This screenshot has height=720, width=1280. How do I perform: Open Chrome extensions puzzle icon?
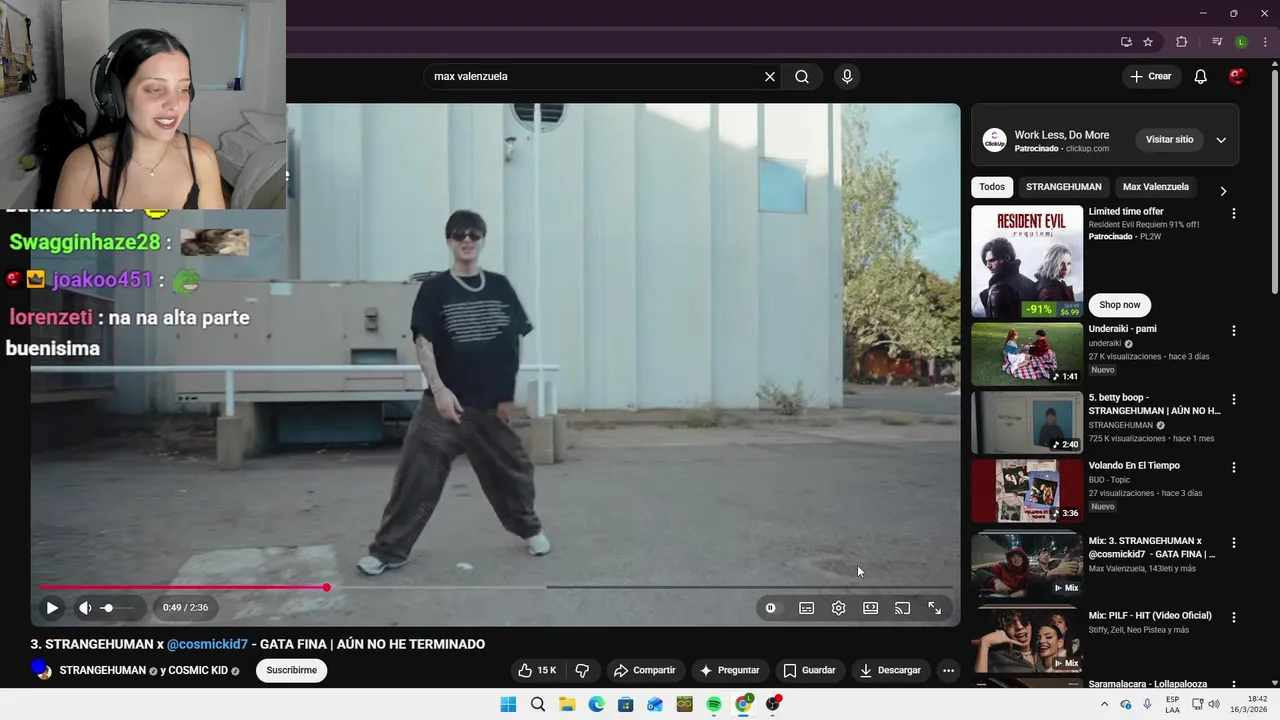click(x=1182, y=42)
